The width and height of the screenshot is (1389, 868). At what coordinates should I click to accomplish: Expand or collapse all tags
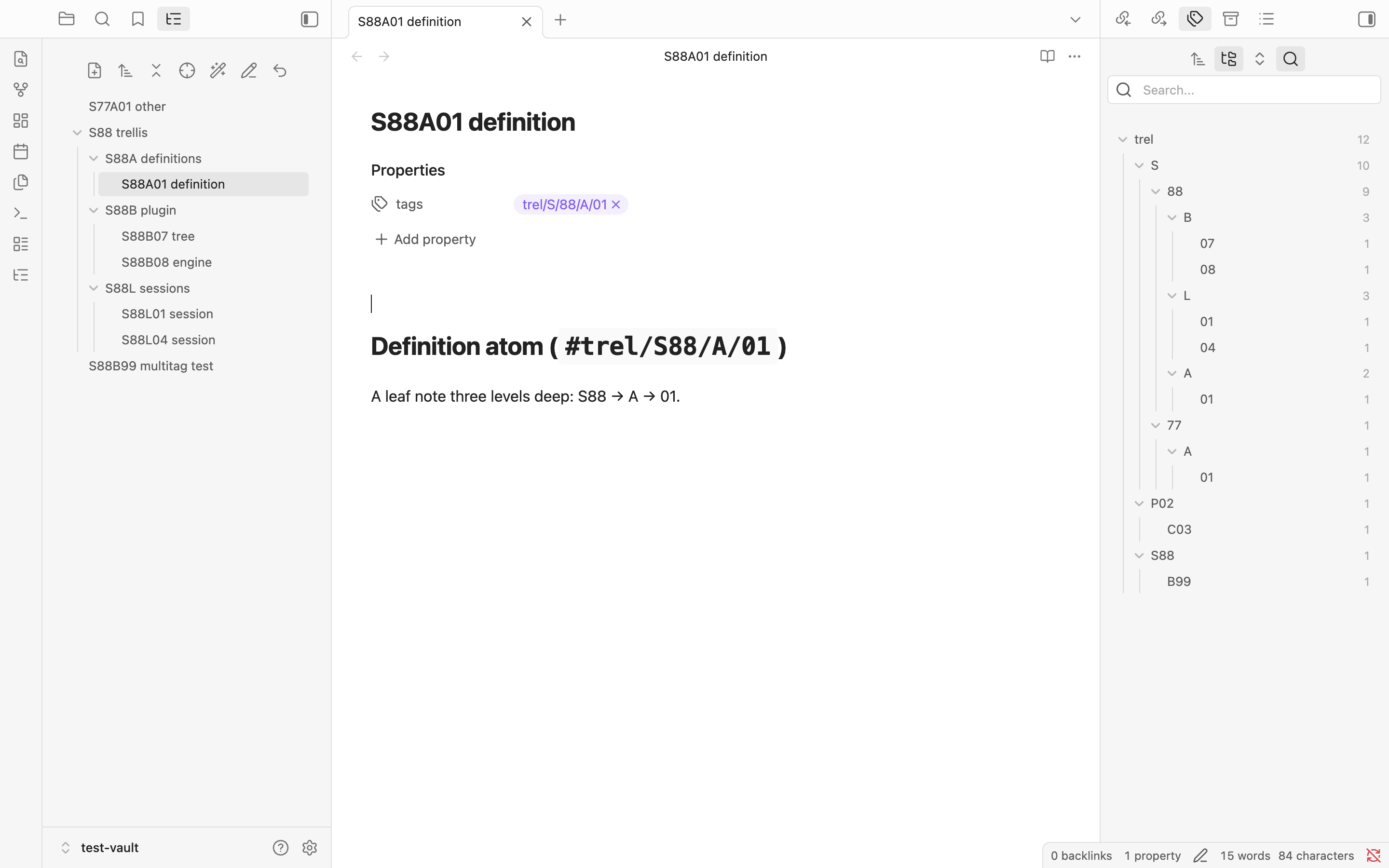[x=1260, y=59]
